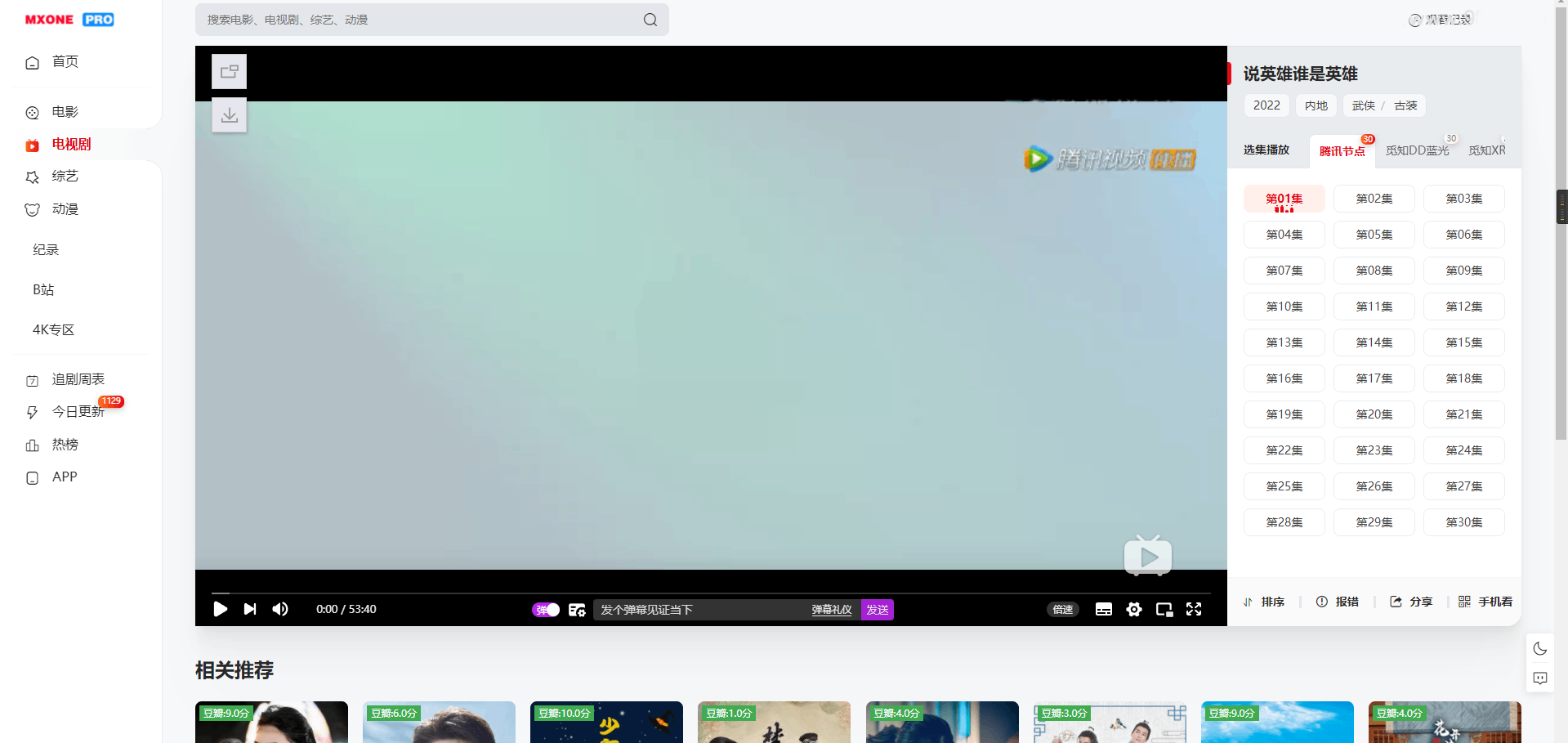This screenshot has width=1568, height=743.
Task: Open the 排序 episode sort option
Action: [x=1264, y=602]
